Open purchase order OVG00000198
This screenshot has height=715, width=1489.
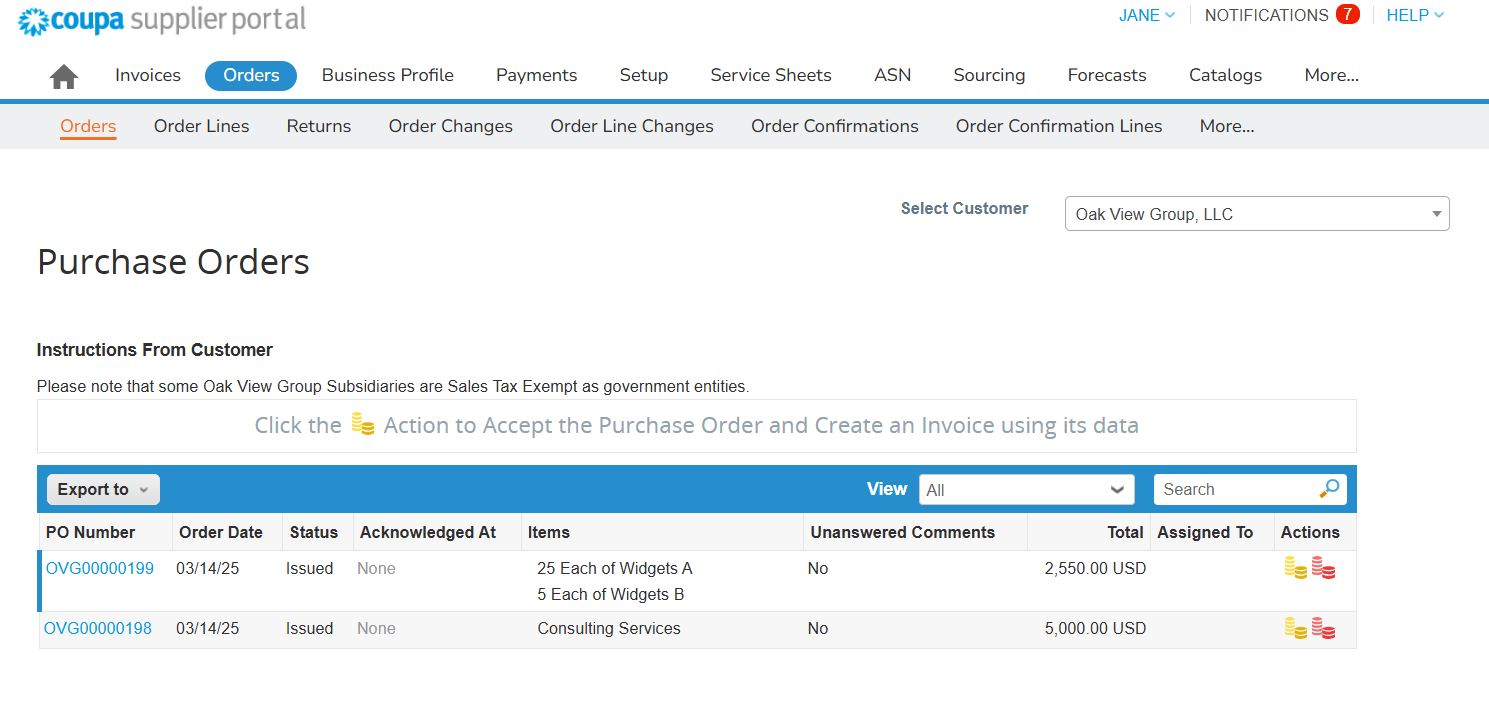(98, 628)
